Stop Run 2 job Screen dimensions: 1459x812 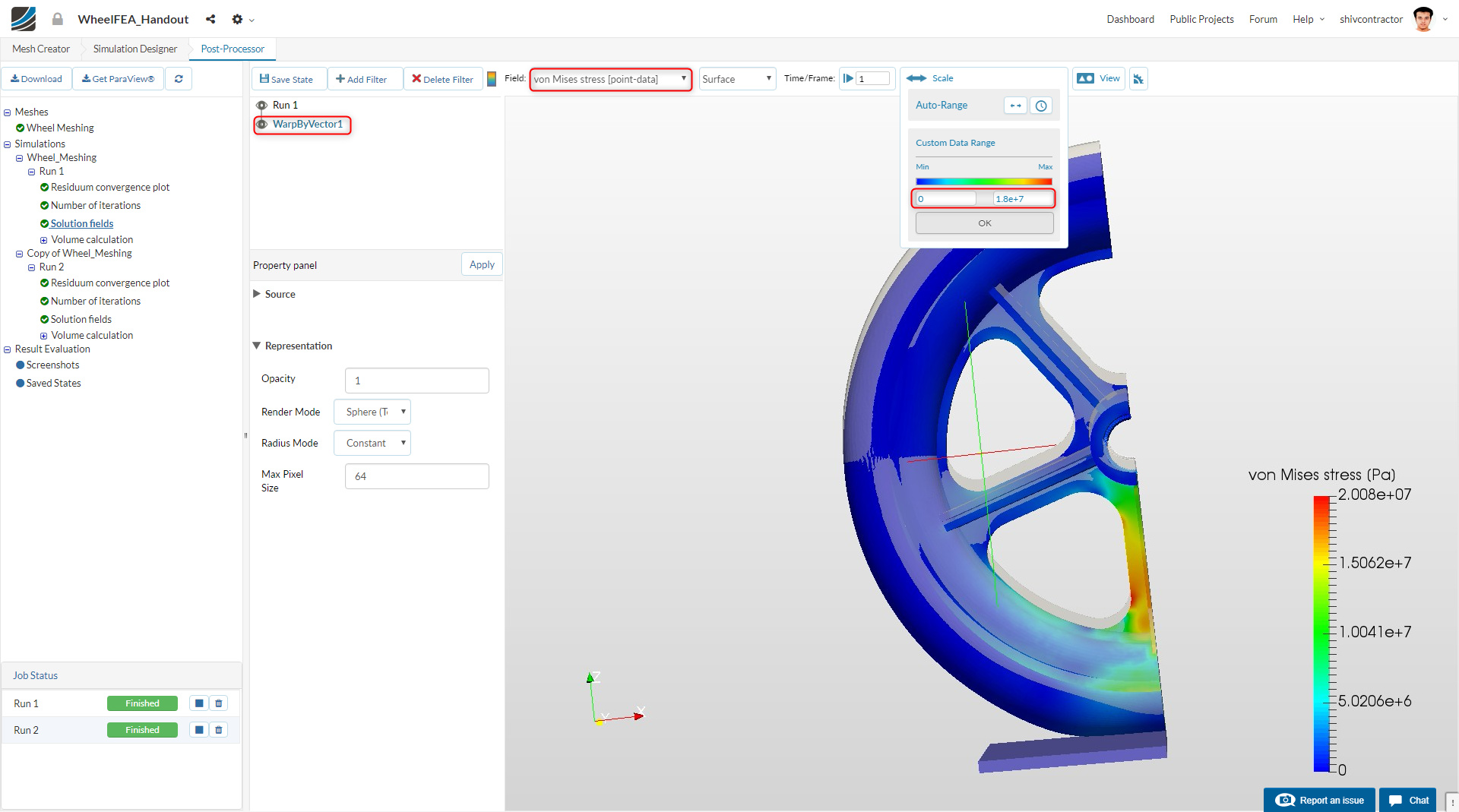(199, 730)
